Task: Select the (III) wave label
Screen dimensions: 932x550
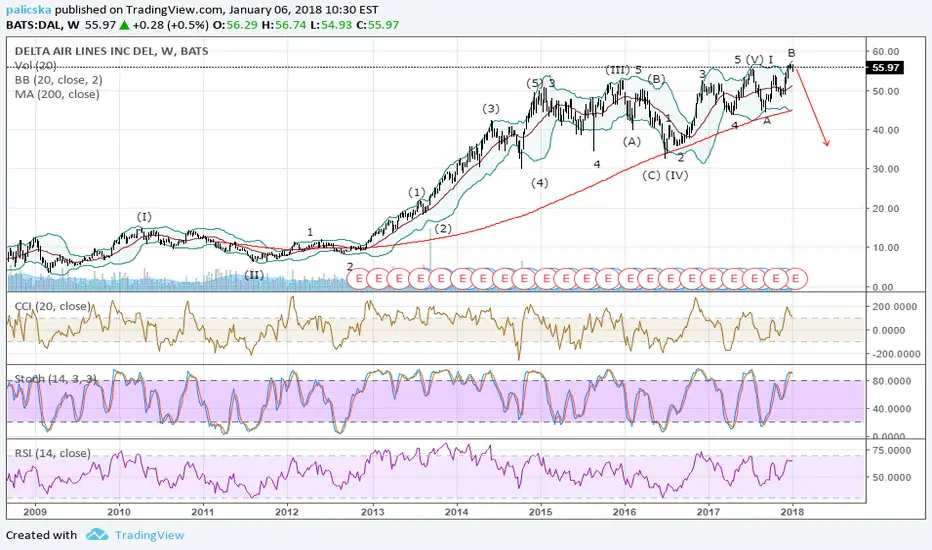Action: [618, 70]
